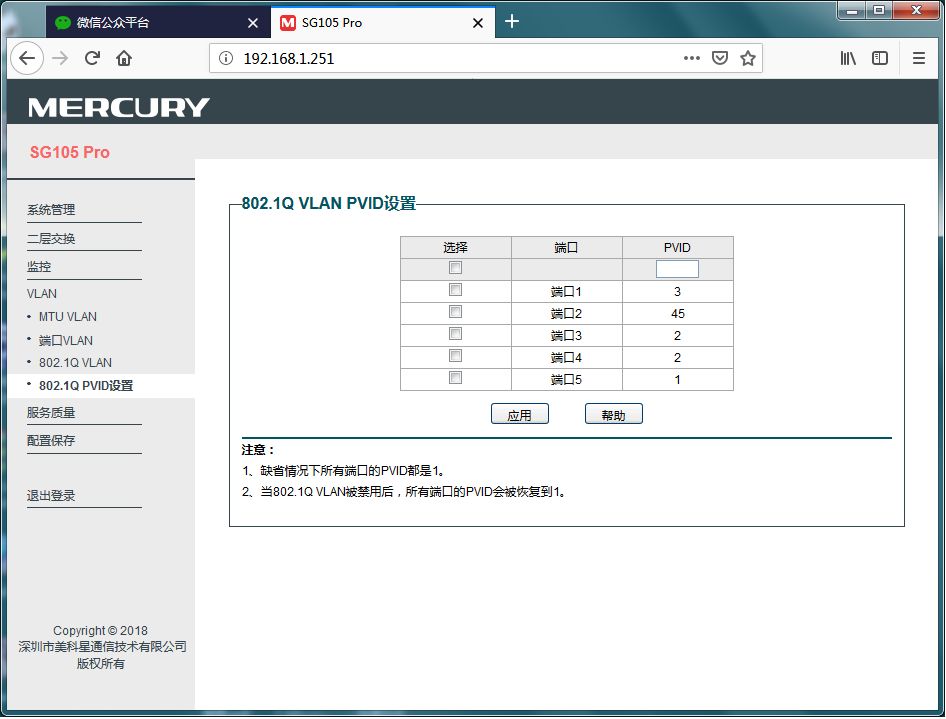Click the MERCURY logo
The image size is (946, 719).
click(x=118, y=107)
